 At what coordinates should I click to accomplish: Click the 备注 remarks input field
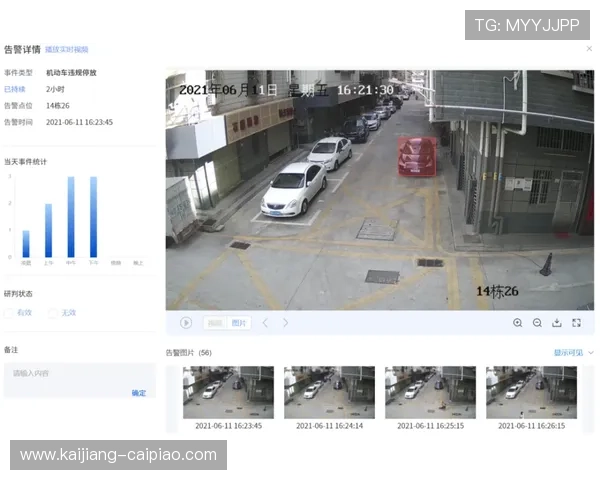[x=78, y=374]
